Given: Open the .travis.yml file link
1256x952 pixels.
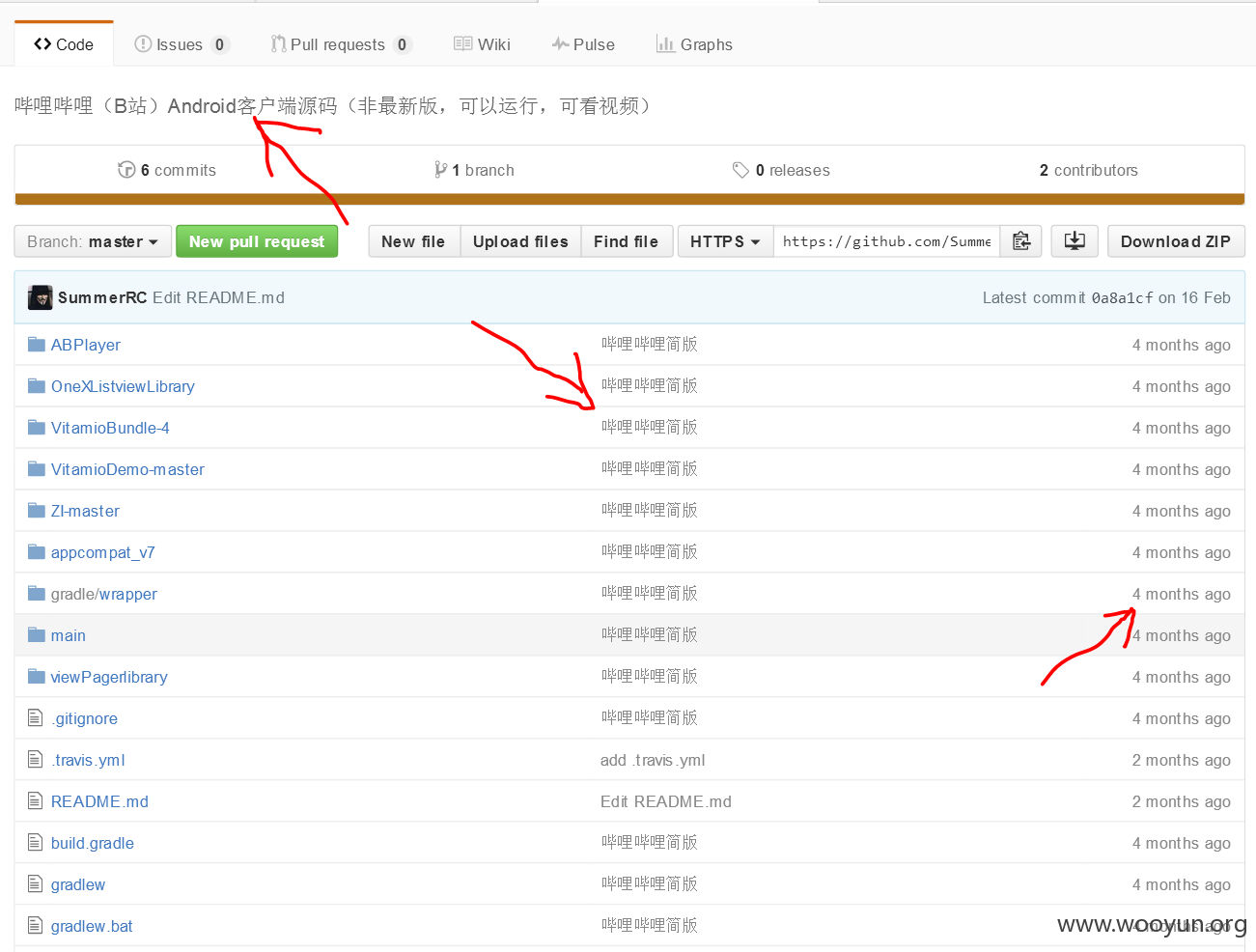Looking at the screenshot, I should pos(89,760).
